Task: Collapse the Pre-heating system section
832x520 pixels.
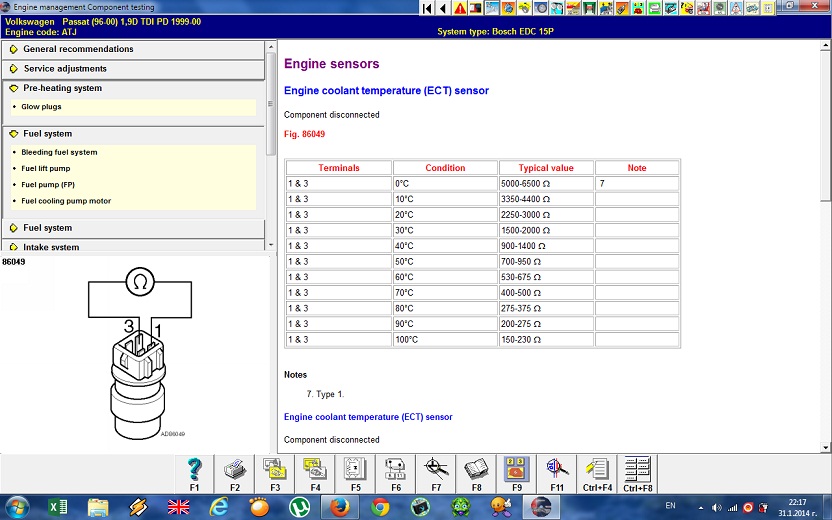Action: [62, 88]
